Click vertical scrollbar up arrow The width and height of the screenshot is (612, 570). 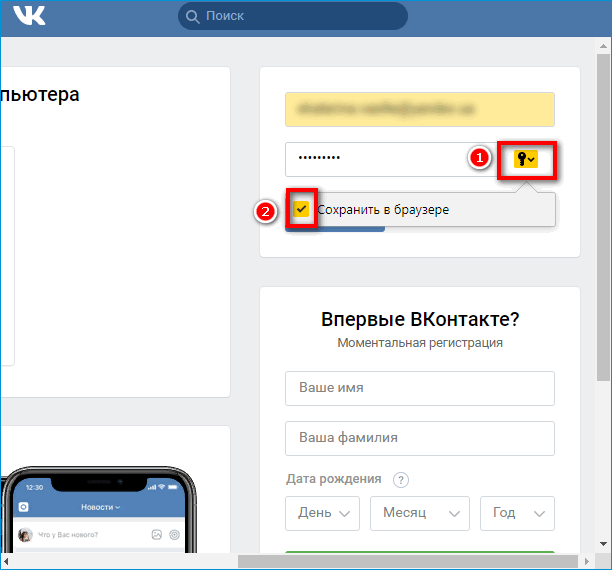coord(603,46)
